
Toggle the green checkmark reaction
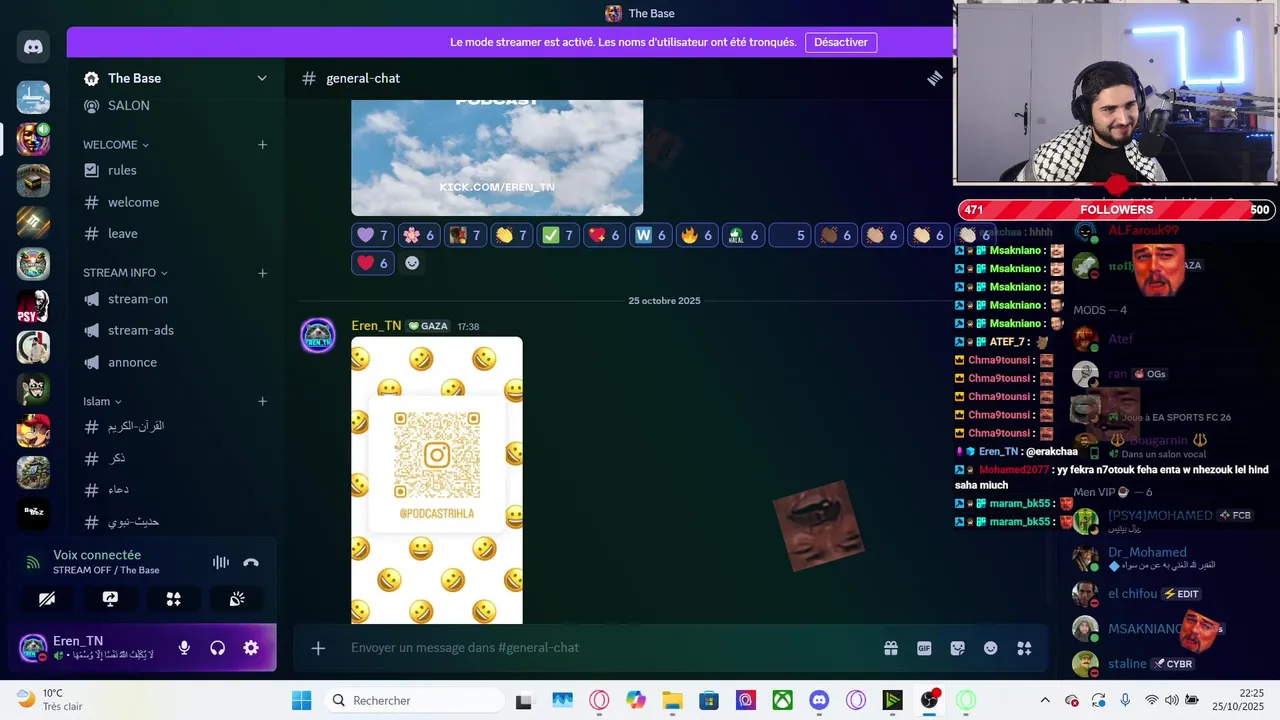click(558, 235)
